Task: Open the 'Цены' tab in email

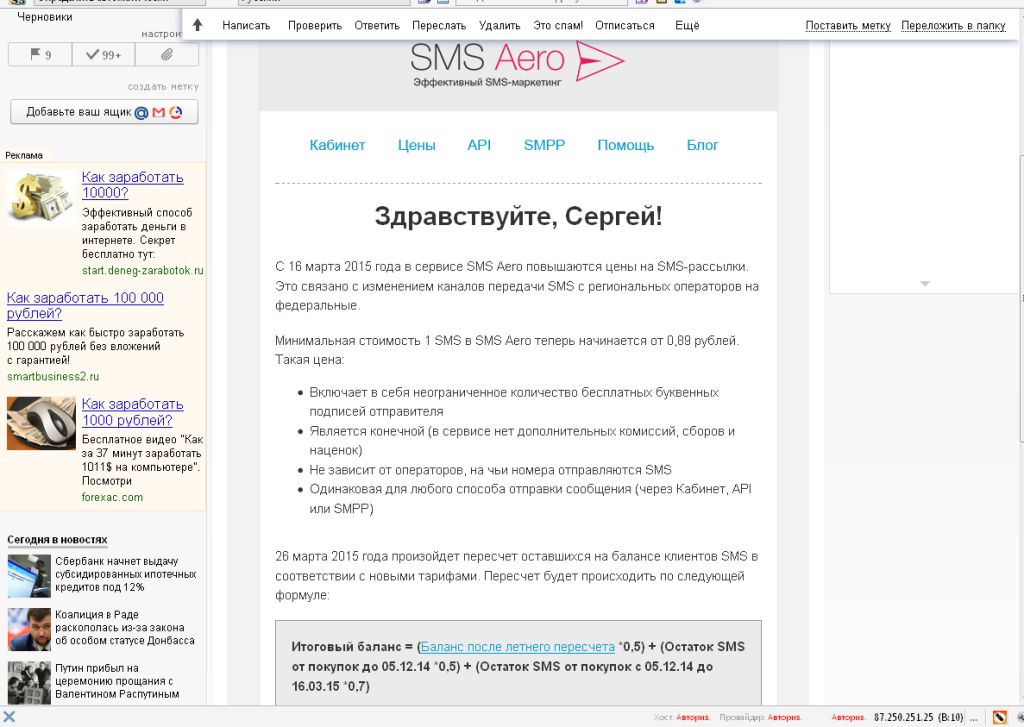Action: coord(416,145)
